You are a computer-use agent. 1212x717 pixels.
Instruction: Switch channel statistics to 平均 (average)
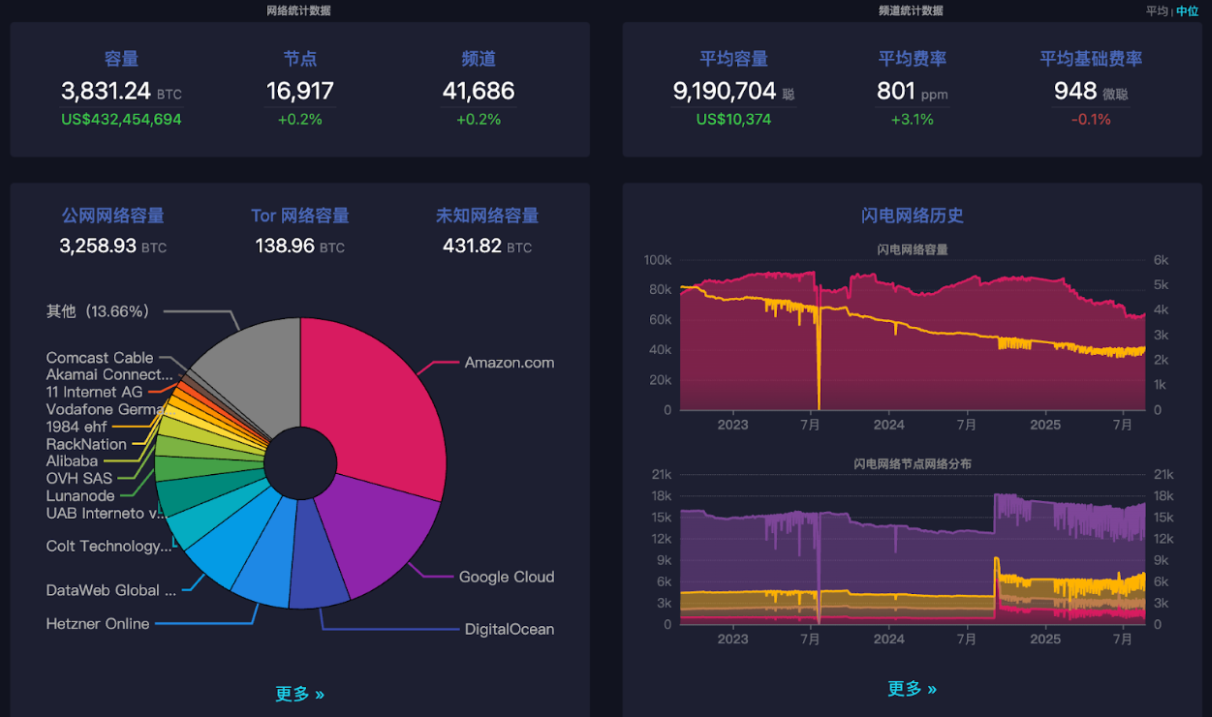click(x=1156, y=11)
